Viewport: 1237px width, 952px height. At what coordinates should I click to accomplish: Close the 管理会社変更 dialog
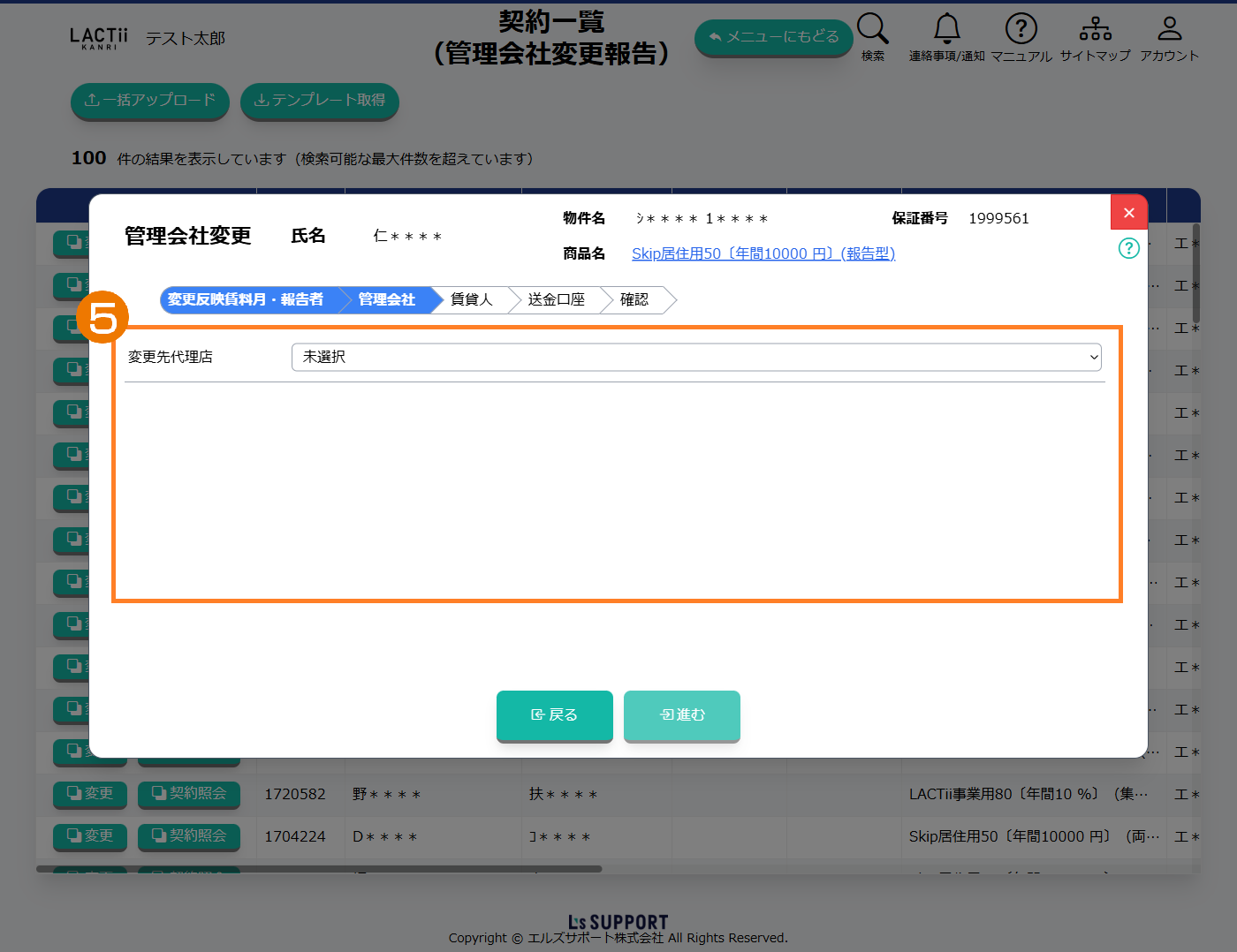pyautogui.click(x=1128, y=213)
